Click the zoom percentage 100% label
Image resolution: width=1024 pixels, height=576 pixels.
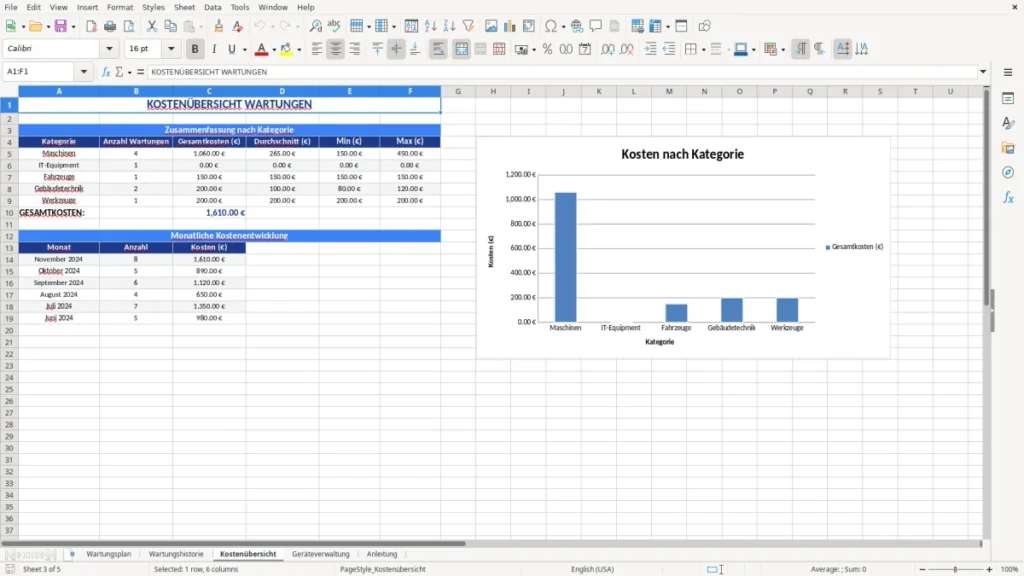pyautogui.click(x=1010, y=569)
